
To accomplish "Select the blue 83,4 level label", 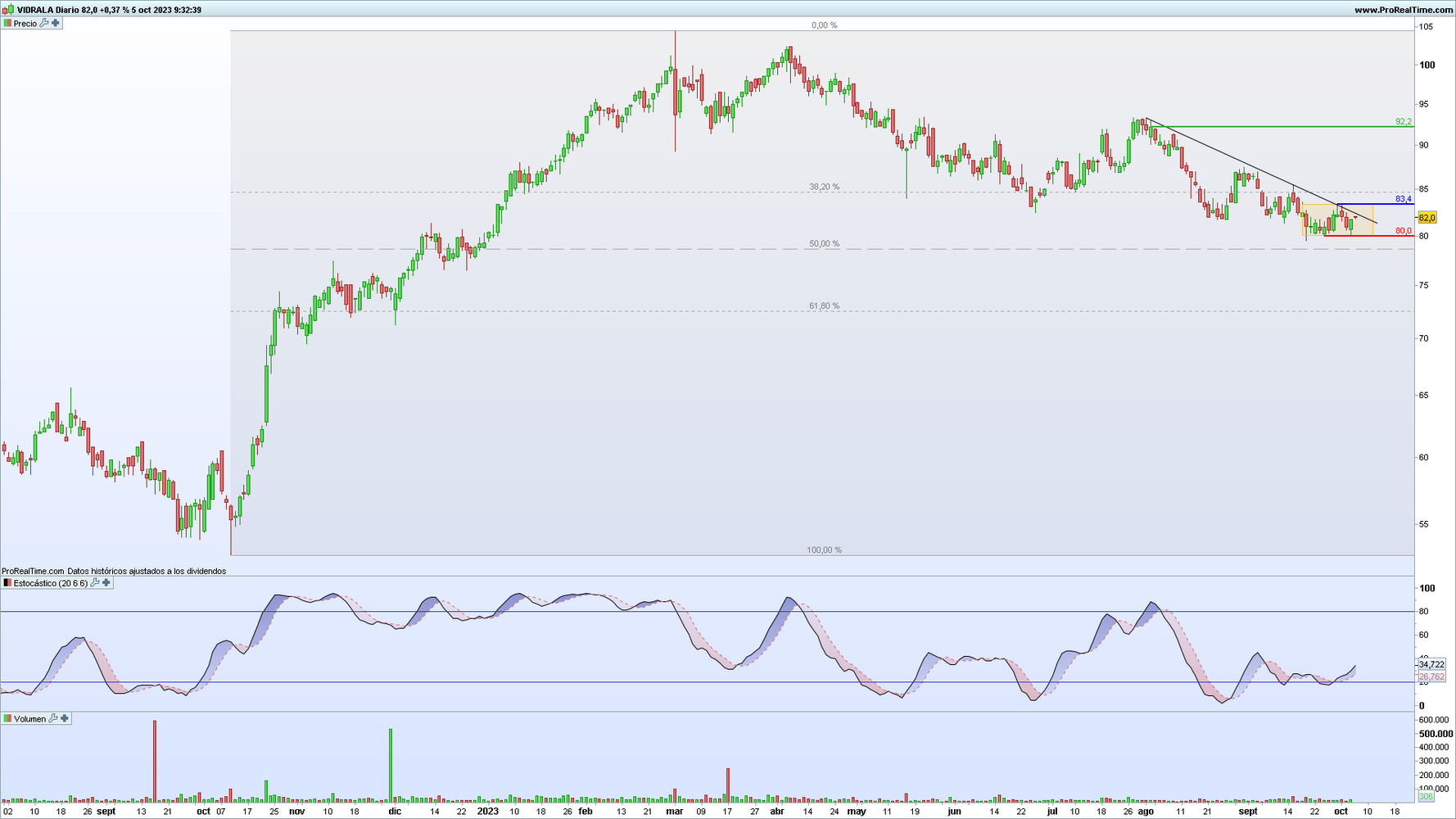I will (x=1404, y=199).
